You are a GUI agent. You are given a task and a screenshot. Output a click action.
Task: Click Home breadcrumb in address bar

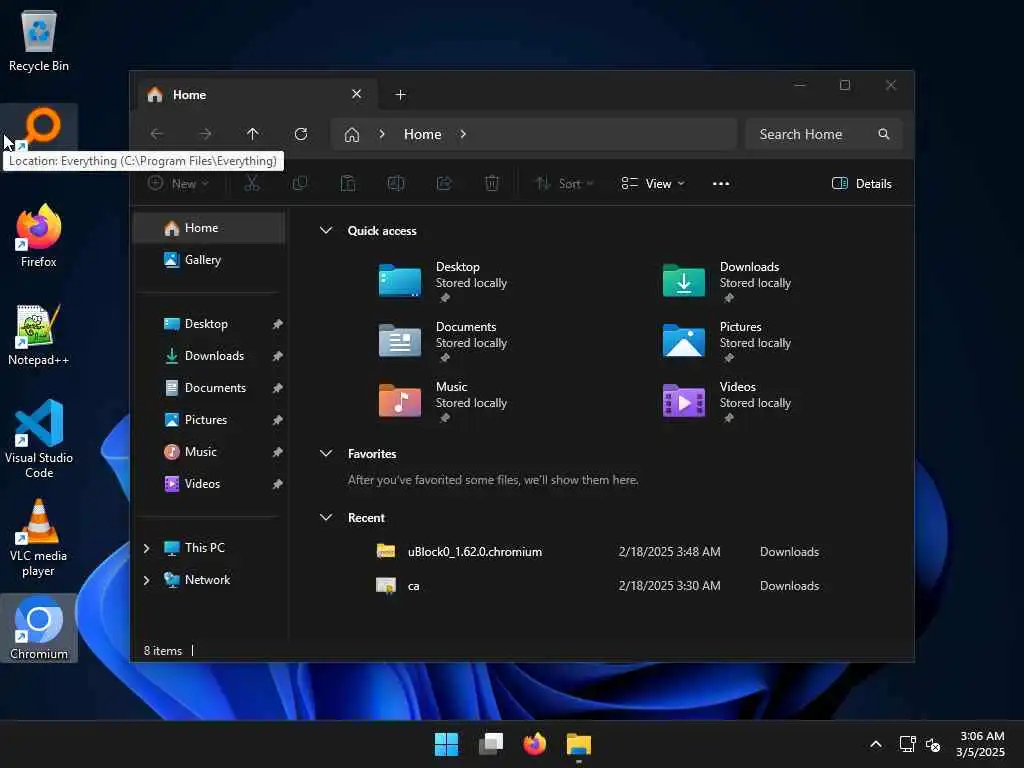[x=423, y=134]
